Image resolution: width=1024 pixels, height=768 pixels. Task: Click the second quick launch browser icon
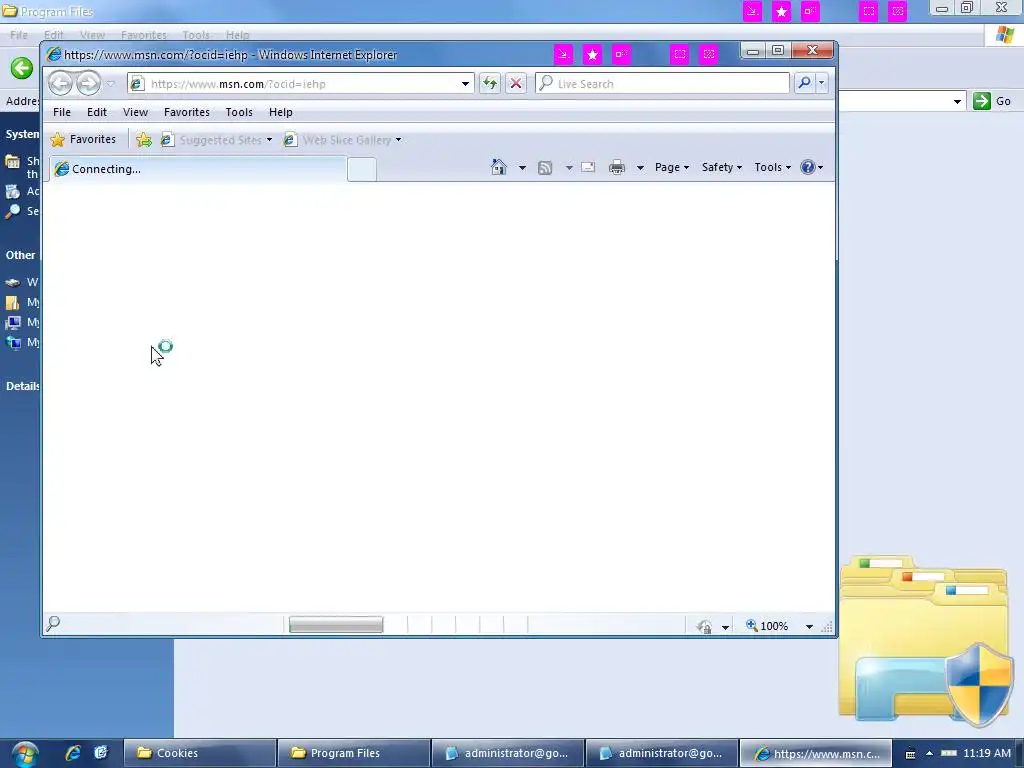(101, 753)
